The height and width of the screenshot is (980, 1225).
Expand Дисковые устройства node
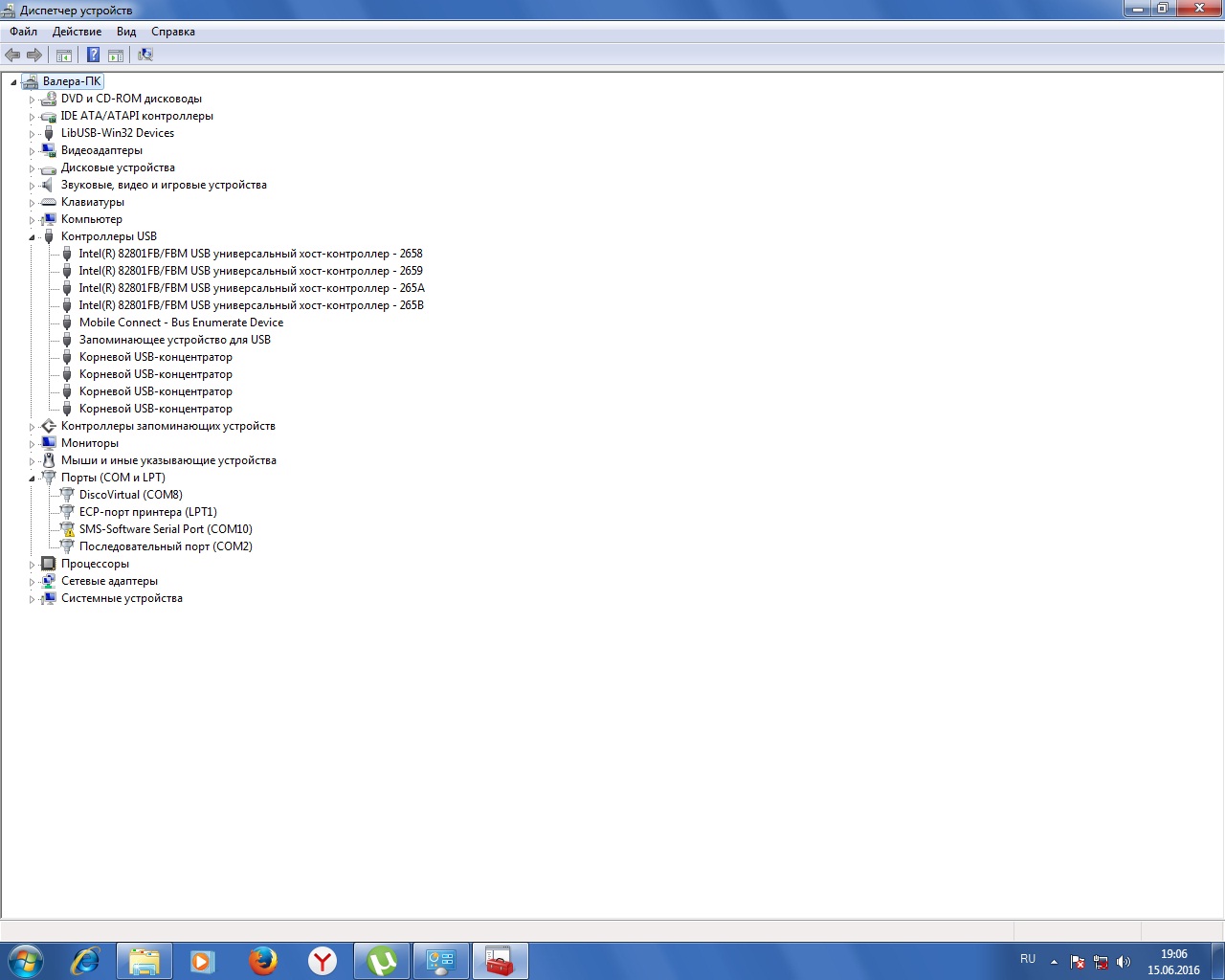pyautogui.click(x=32, y=168)
